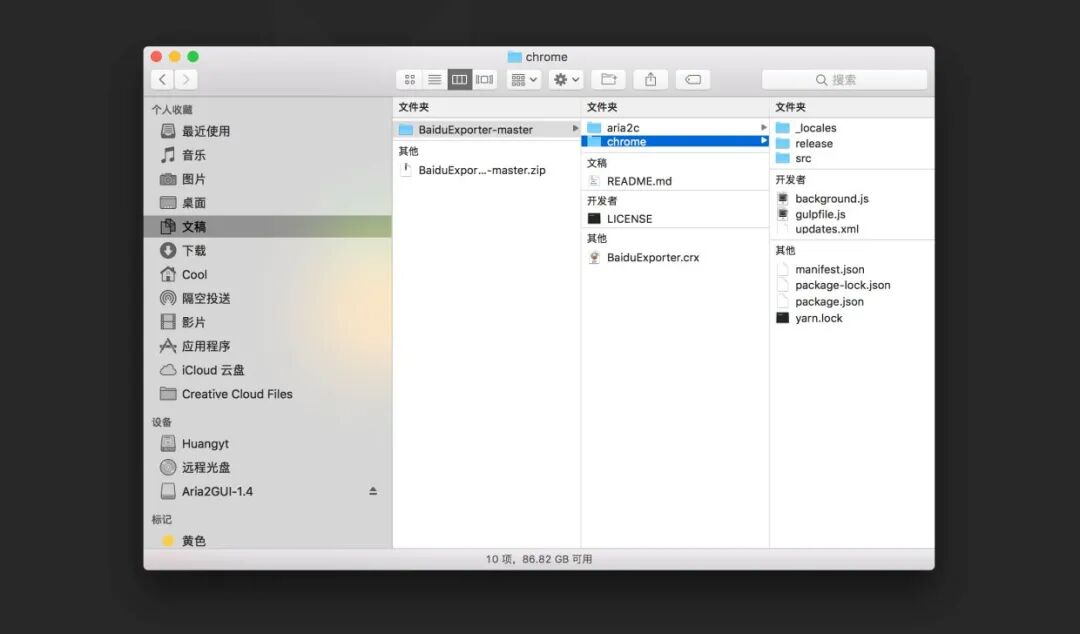Screen dimensions: 1080x634
Task: Switch Finder to icon view
Action: 409,79
